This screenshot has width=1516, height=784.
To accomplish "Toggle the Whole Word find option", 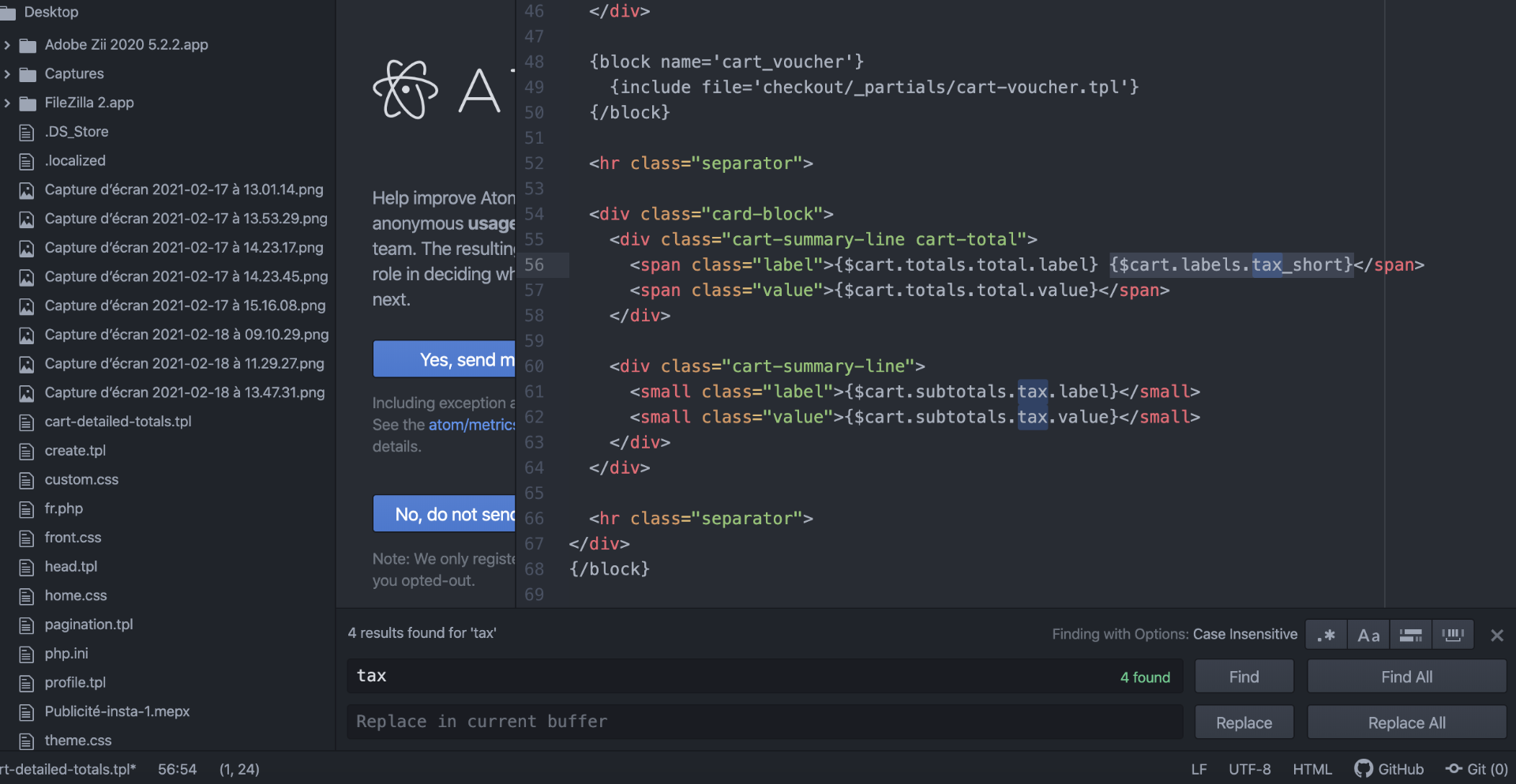I will click(x=1453, y=635).
